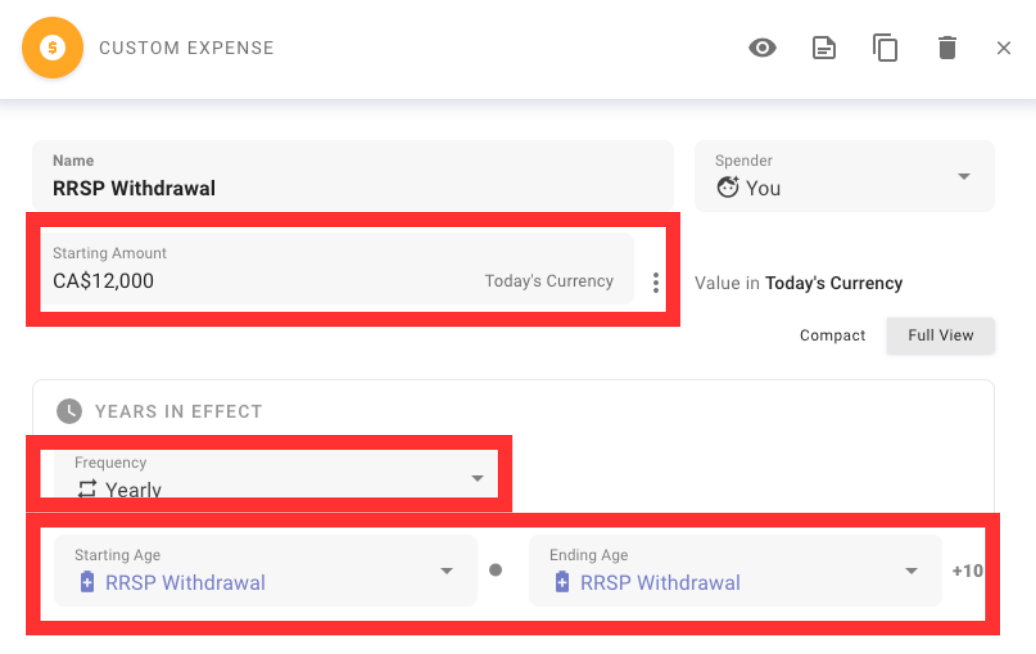1036x654 pixels.
Task: Click the Today's Currency label
Action: [549, 281]
